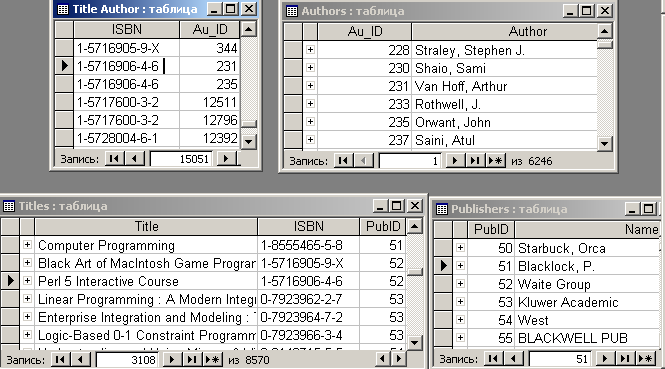Go to previous record in Title Author table
Image resolution: width=665 pixels, height=369 pixels.
pos(134,159)
